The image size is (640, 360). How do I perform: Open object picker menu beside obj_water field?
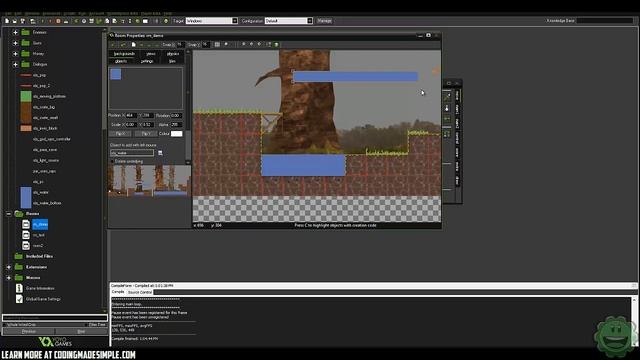[160, 153]
